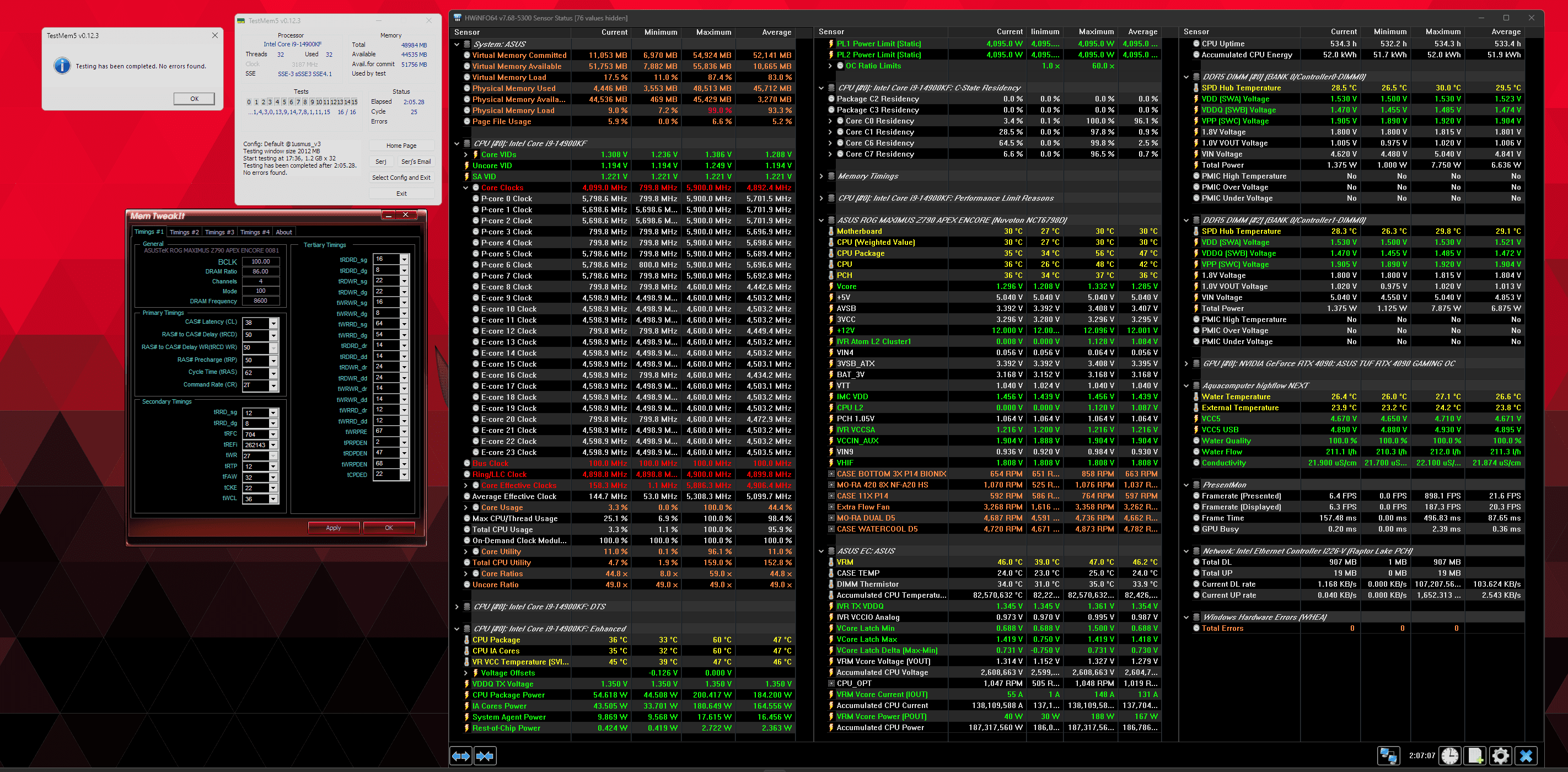The height and width of the screenshot is (772, 1568).
Task: Close sensors with the blue X icon
Action: pyautogui.click(x=1526, y=755)
